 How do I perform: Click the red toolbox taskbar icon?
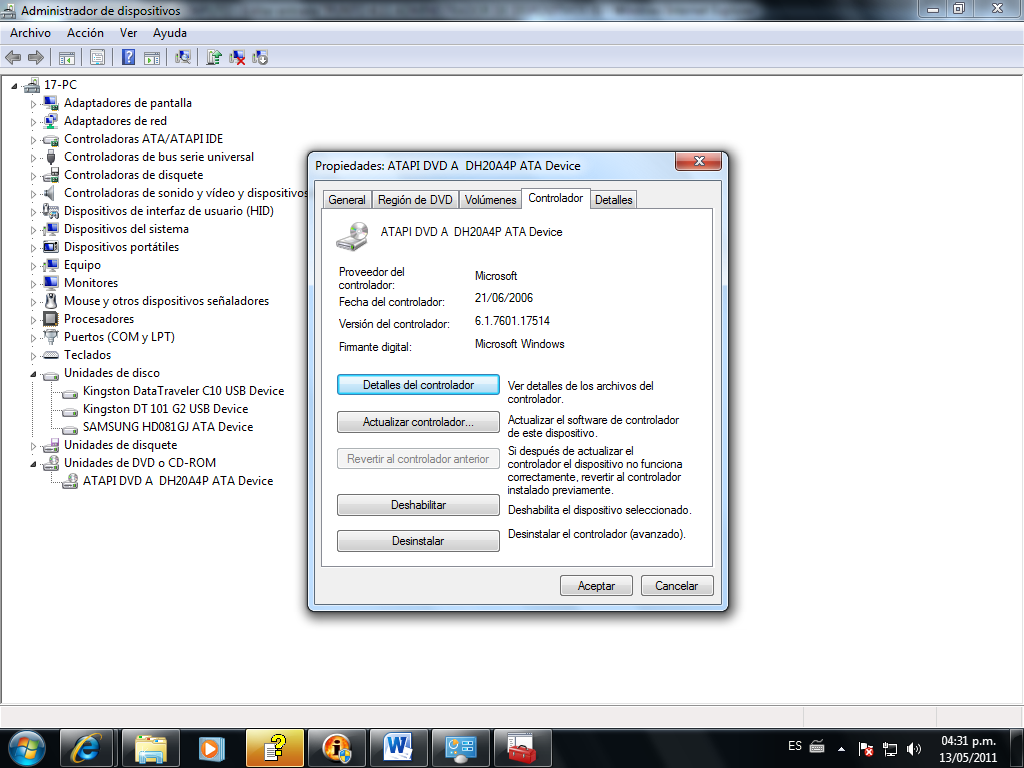coord(522,748)
